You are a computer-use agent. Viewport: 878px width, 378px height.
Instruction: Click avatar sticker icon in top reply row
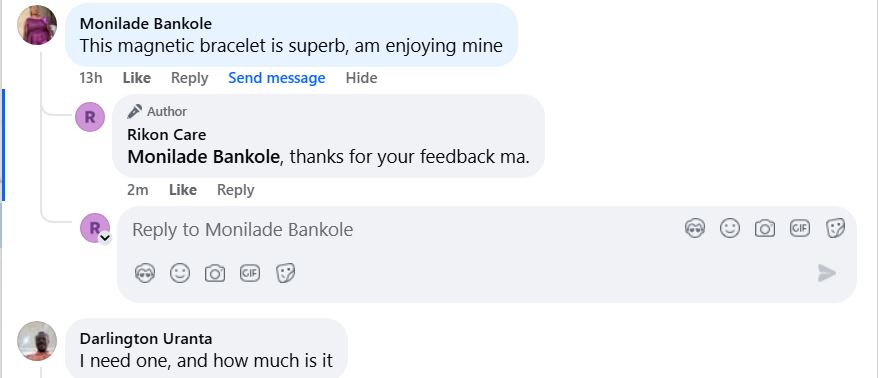[694, 228]
